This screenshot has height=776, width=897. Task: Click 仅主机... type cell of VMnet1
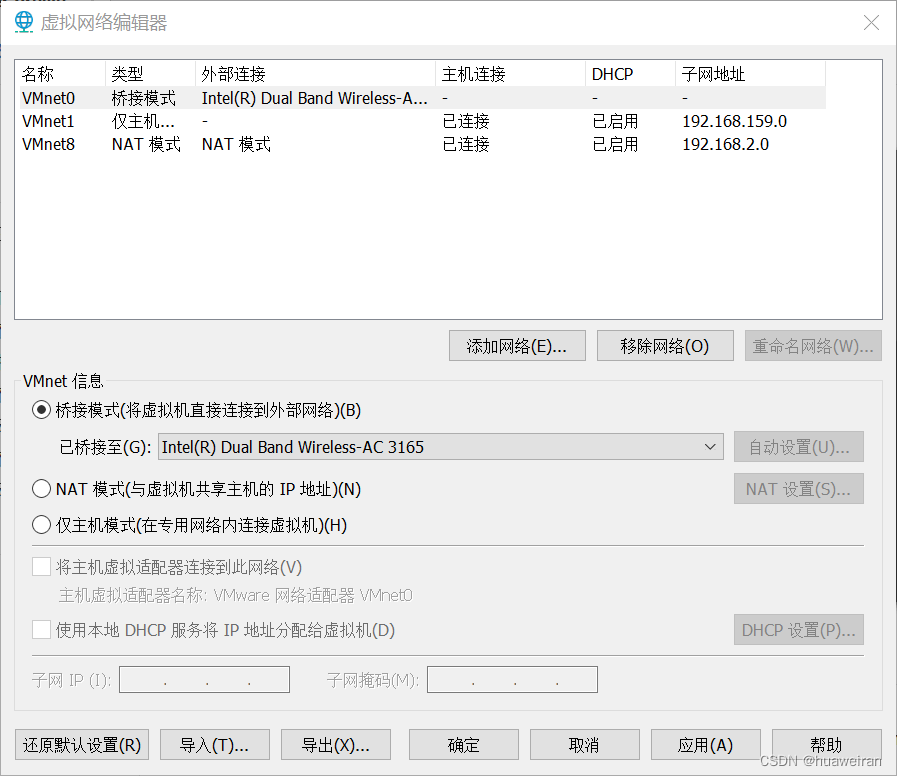(143, 121)
